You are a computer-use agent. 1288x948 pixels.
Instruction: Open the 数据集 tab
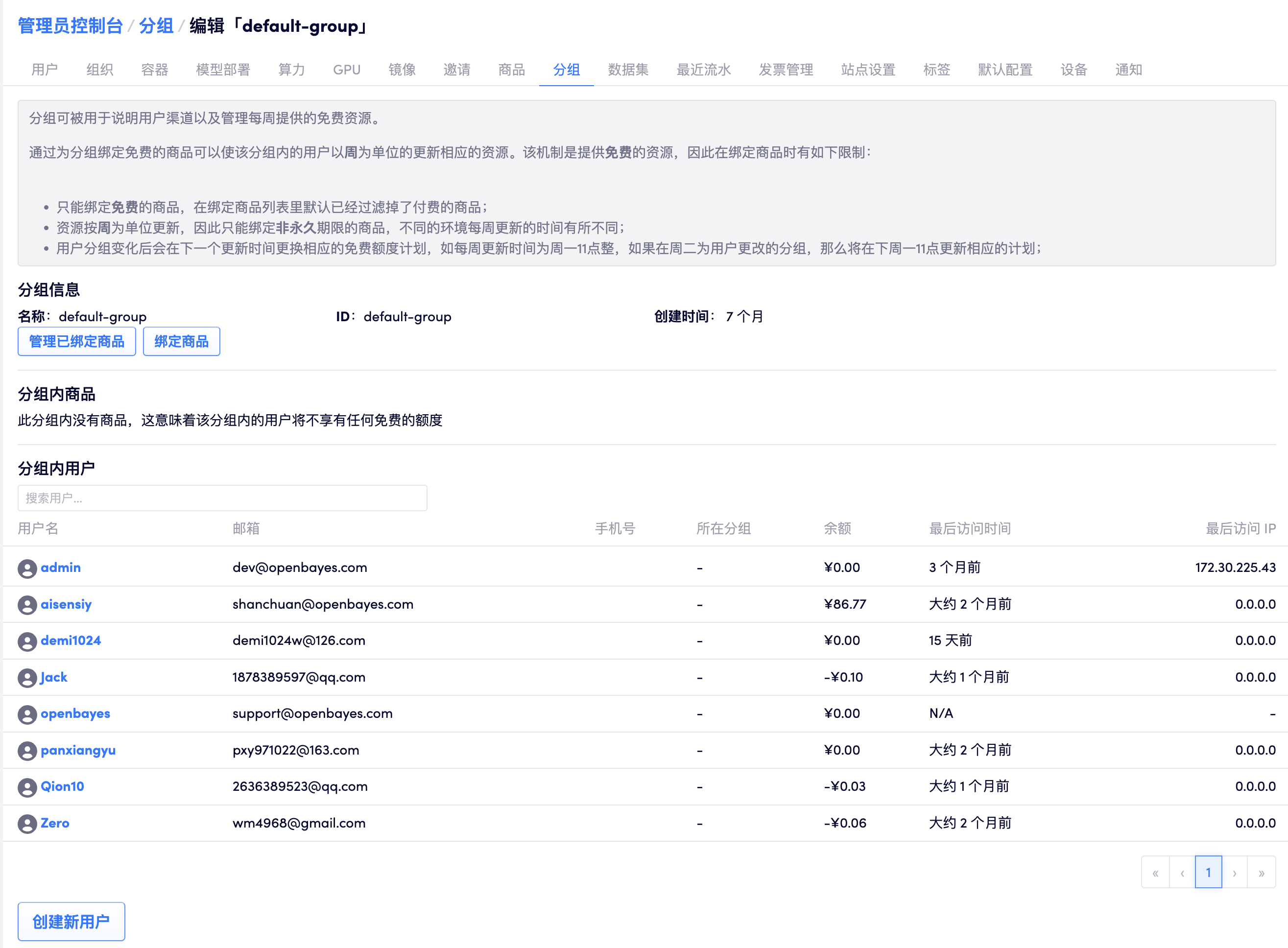point(627,70)
